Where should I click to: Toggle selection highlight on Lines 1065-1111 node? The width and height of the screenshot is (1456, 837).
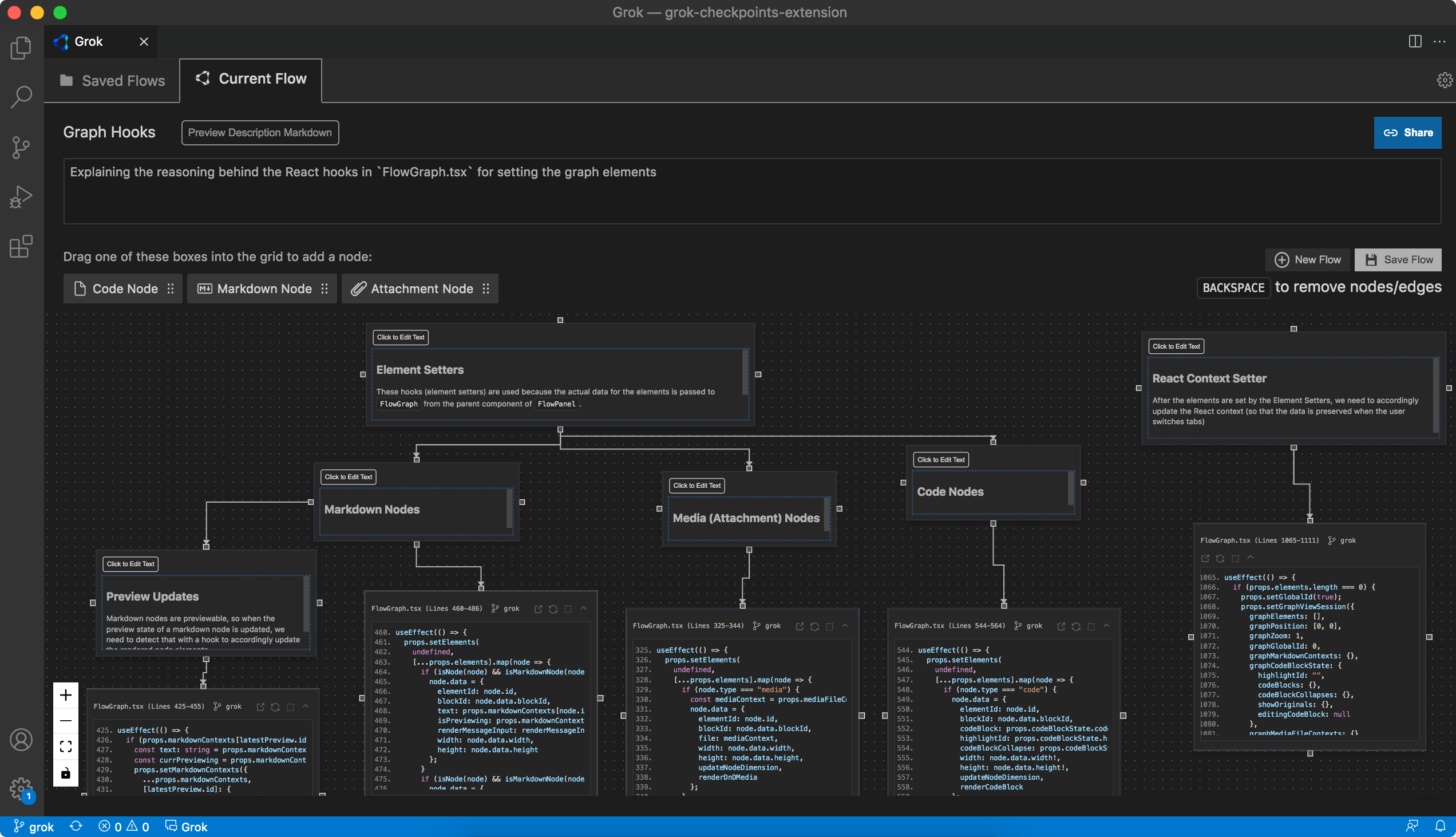point(1235,559)
